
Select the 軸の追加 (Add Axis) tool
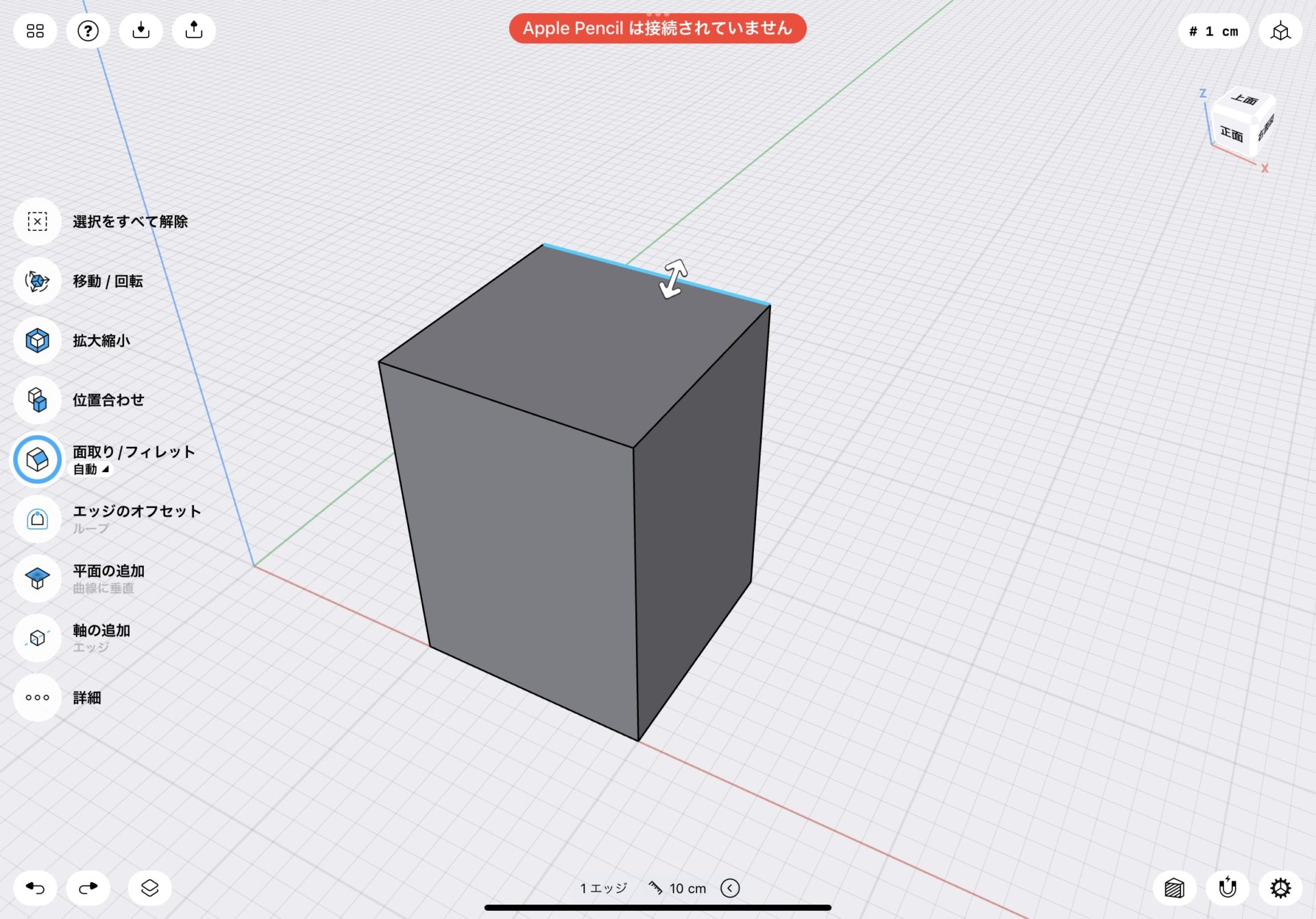tap(37, 638)
